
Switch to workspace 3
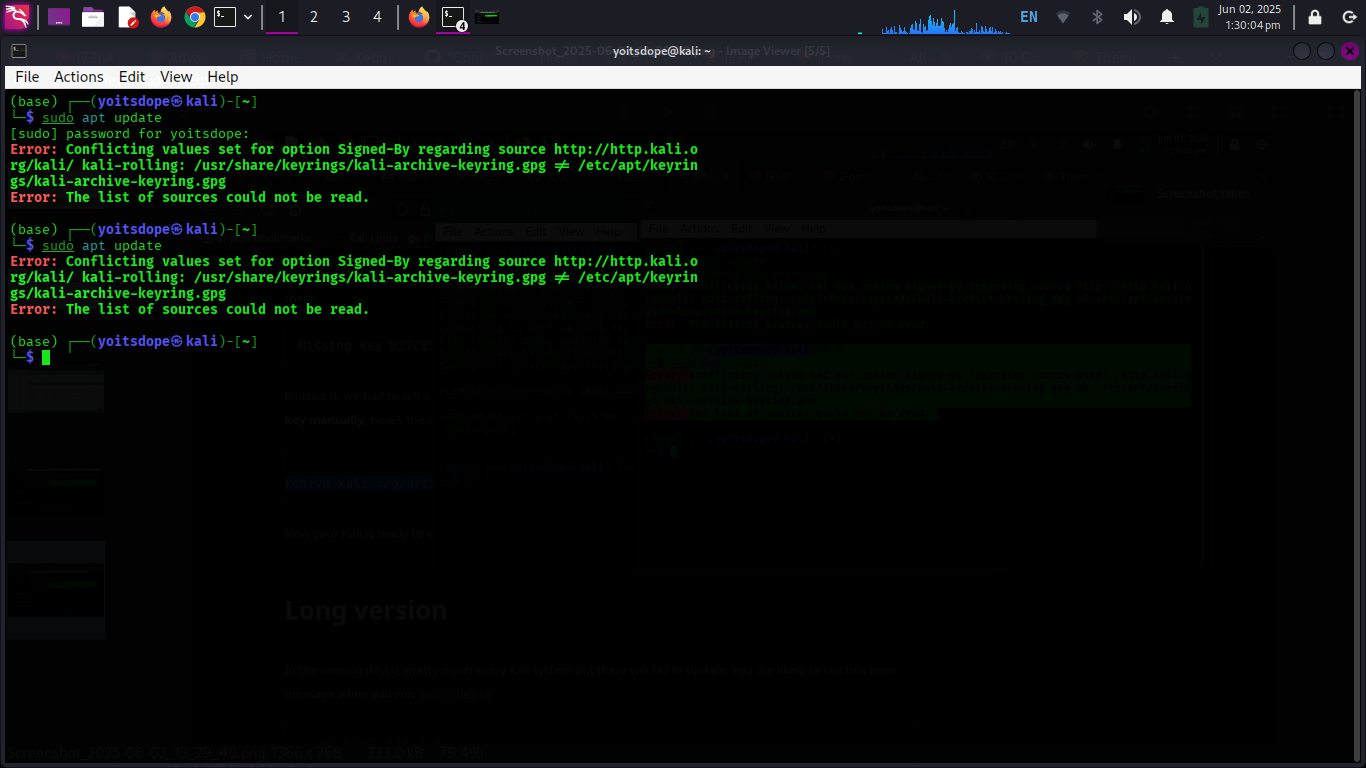(346, 17)
